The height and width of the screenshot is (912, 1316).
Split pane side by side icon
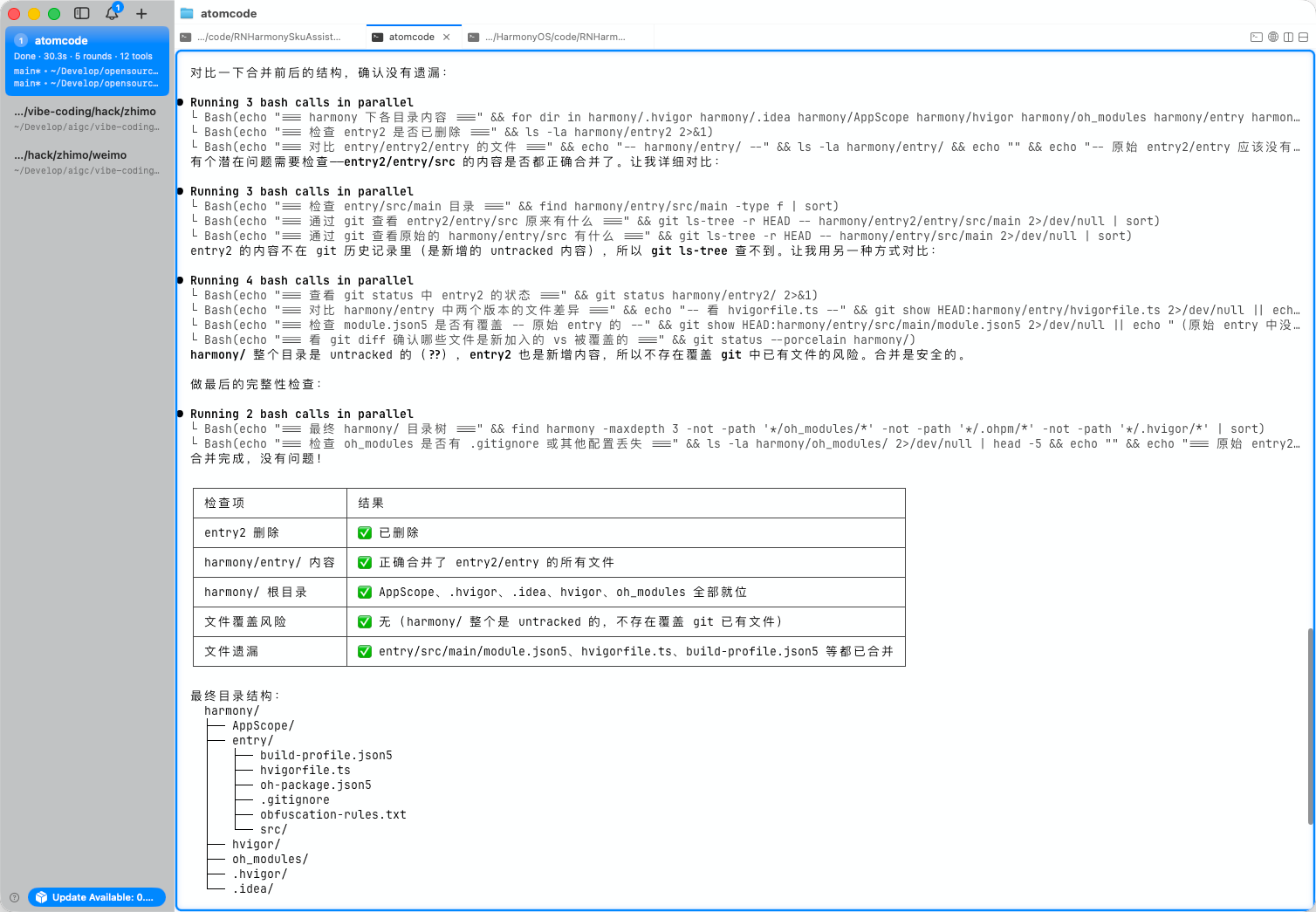1288,38
